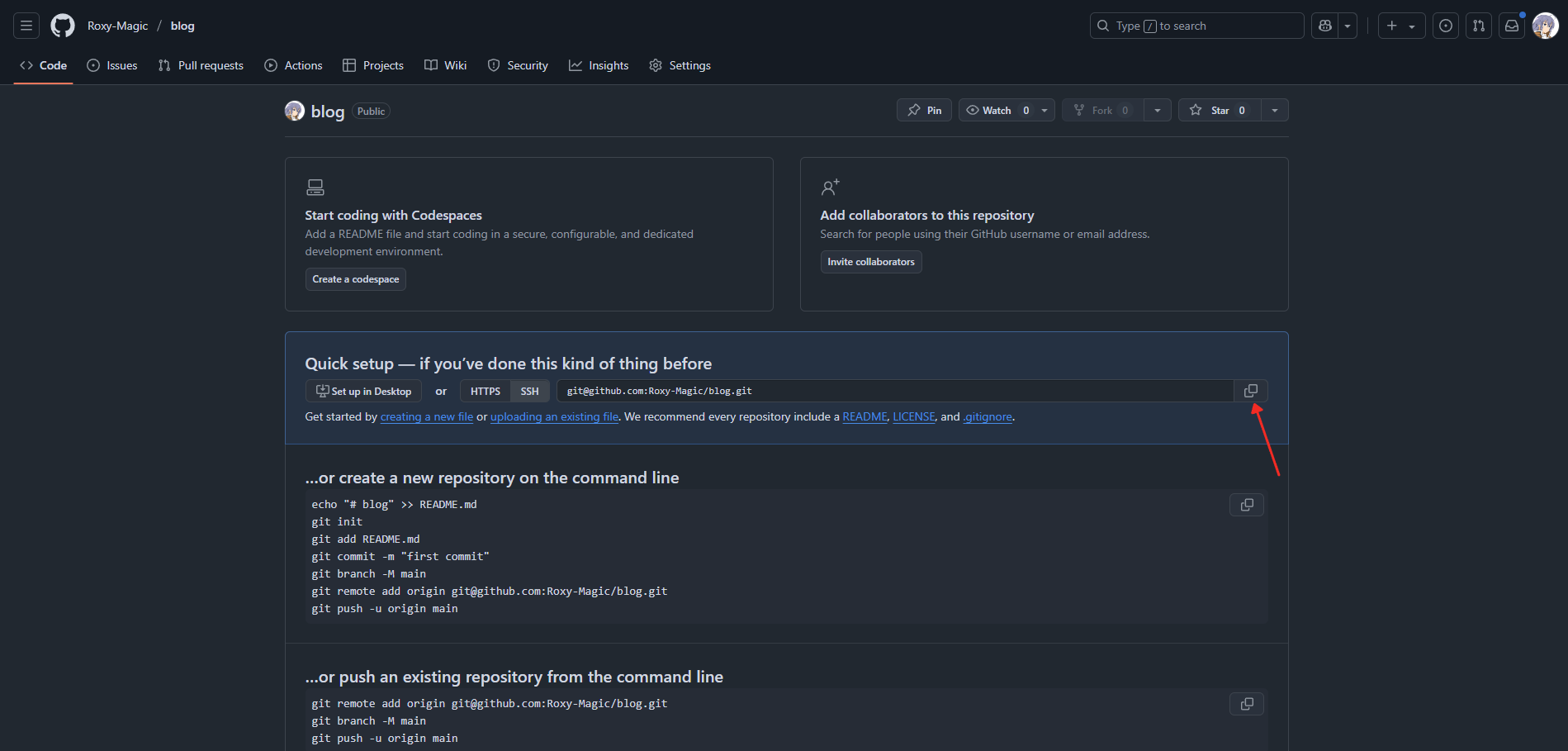This screenshot has width=1568, height=751.
Task: Open the hamburger navigation menu
Action: (26, 26)
